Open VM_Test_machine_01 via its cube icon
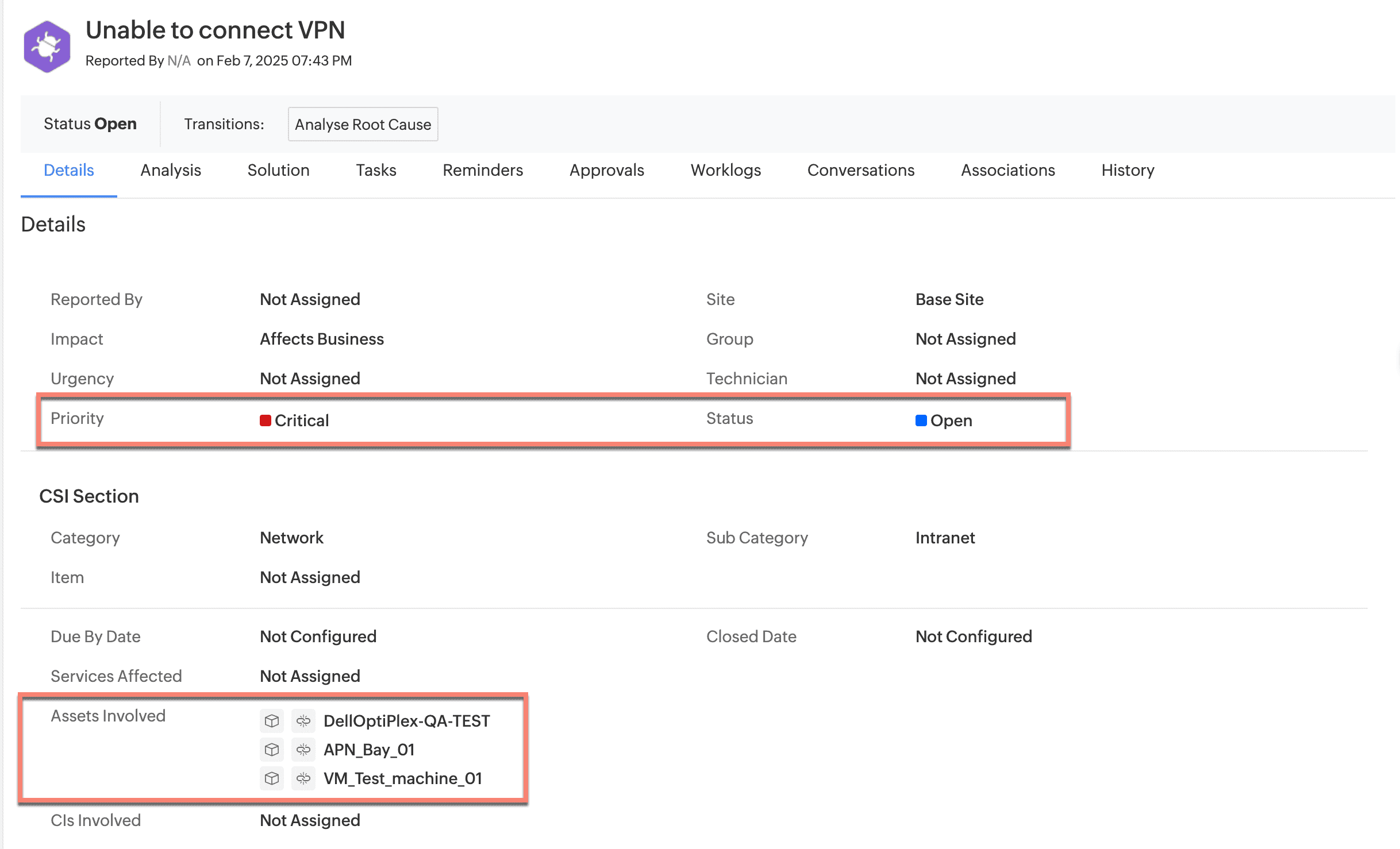This screenshot has width=1400, height=849. [271, 778]
